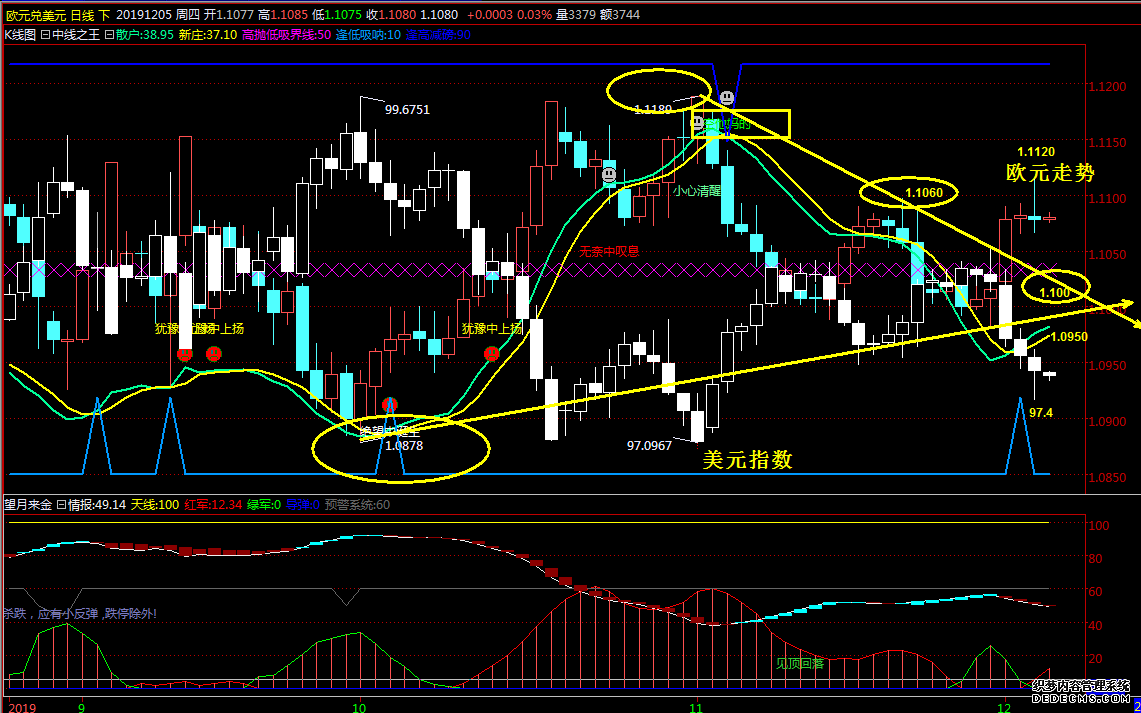The height and width of the screenshot is (713, 1141).
Task: Click the 日线 period label
Action: click(82, 14)
